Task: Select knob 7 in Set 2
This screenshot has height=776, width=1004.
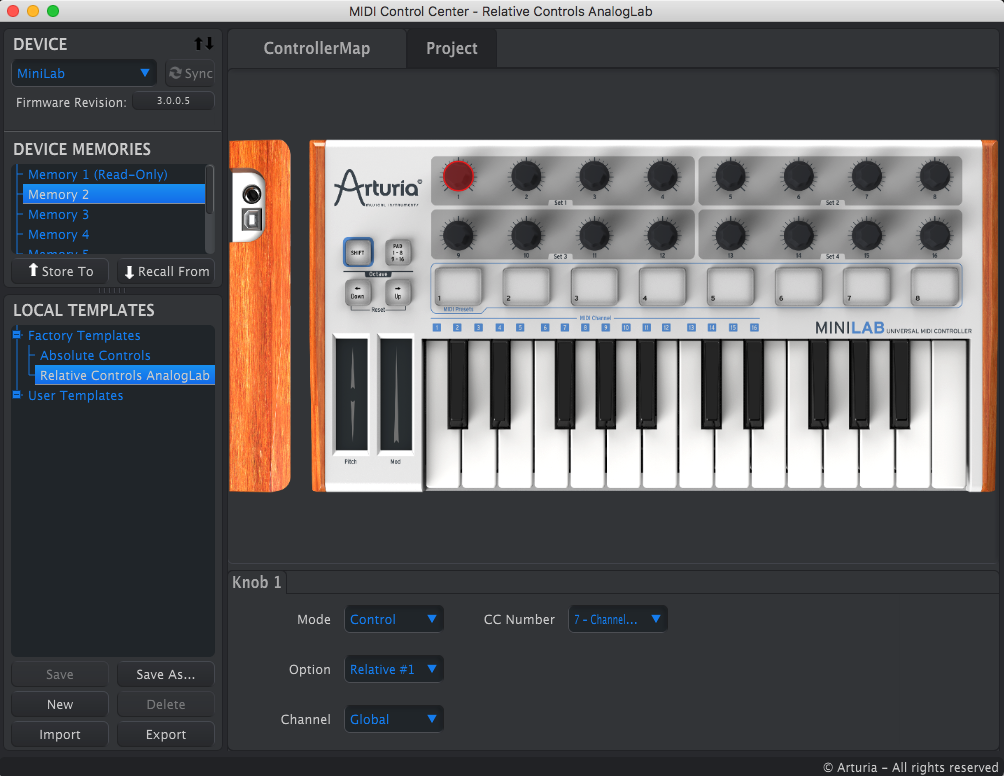Action: [x=866, y=175]
